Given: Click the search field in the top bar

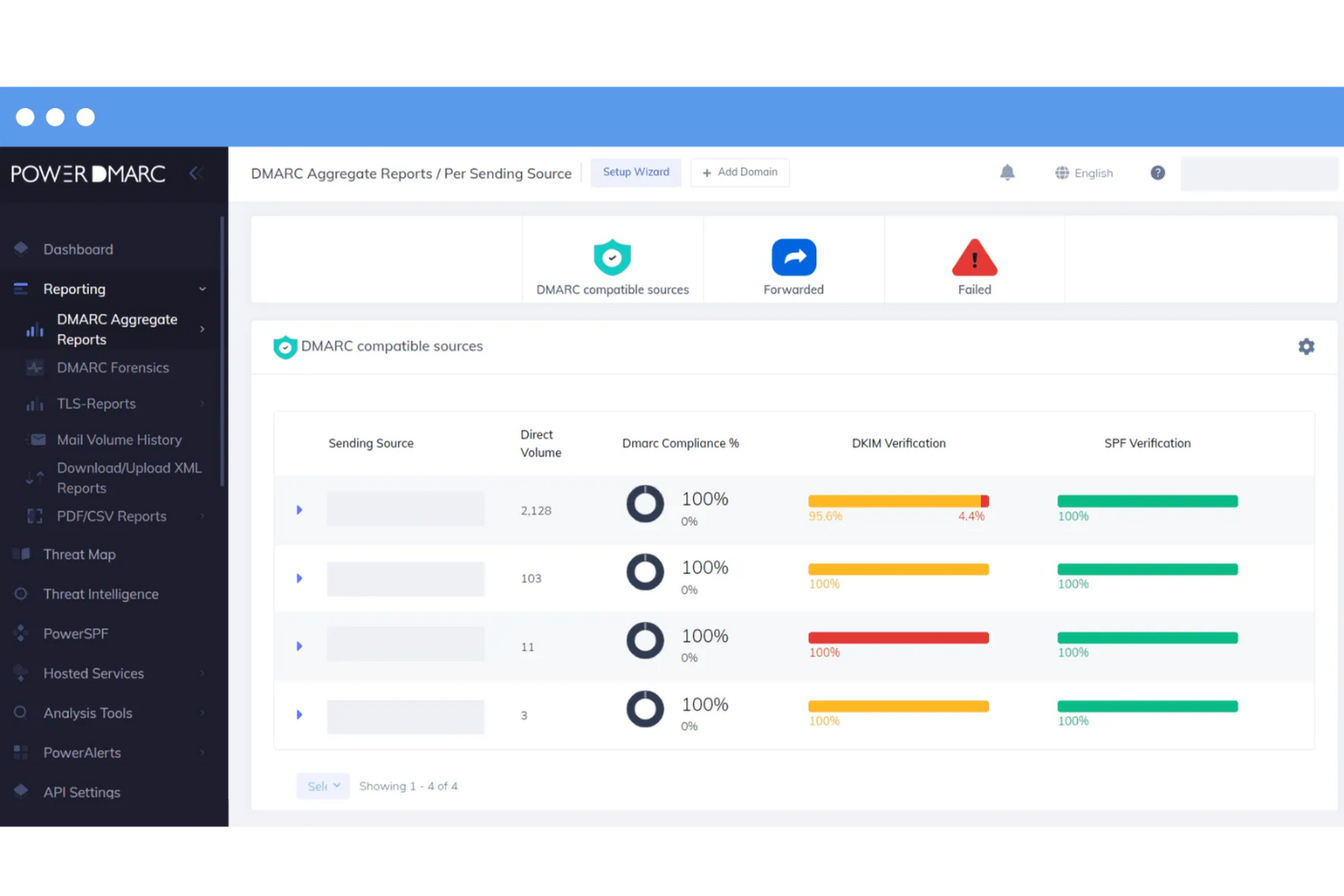Looking at the screenshot, I should tap(1260, 172).
